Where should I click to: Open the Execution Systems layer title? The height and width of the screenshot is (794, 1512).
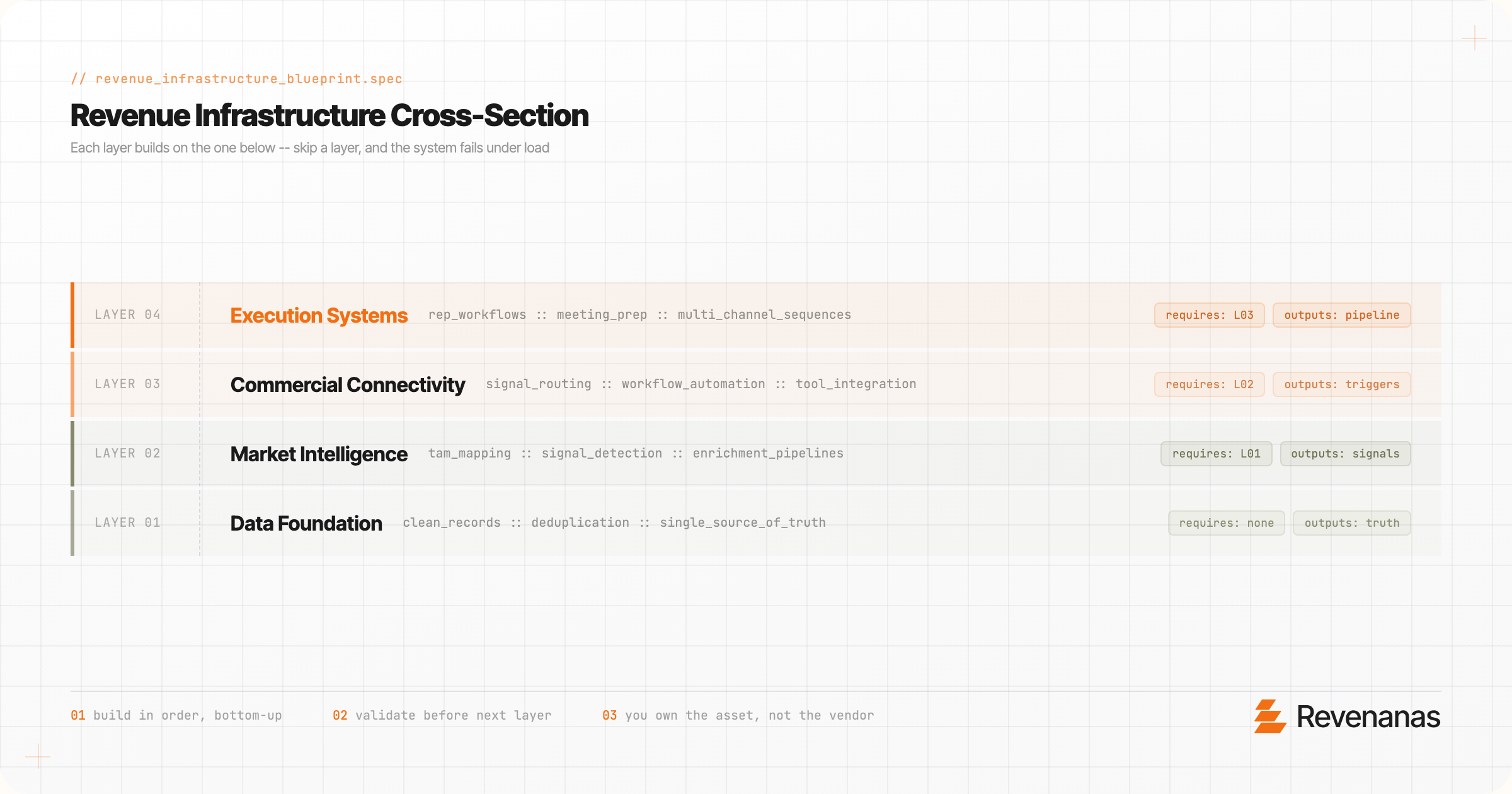[x=319, y=315]
